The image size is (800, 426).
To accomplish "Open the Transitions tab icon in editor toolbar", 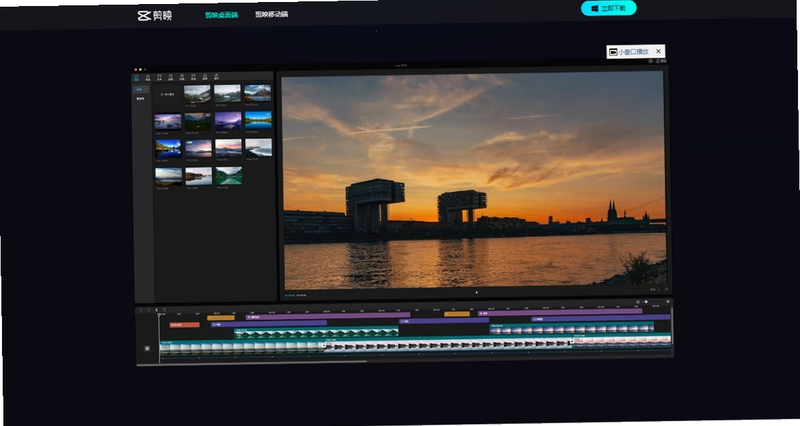I will pos(193,78).
